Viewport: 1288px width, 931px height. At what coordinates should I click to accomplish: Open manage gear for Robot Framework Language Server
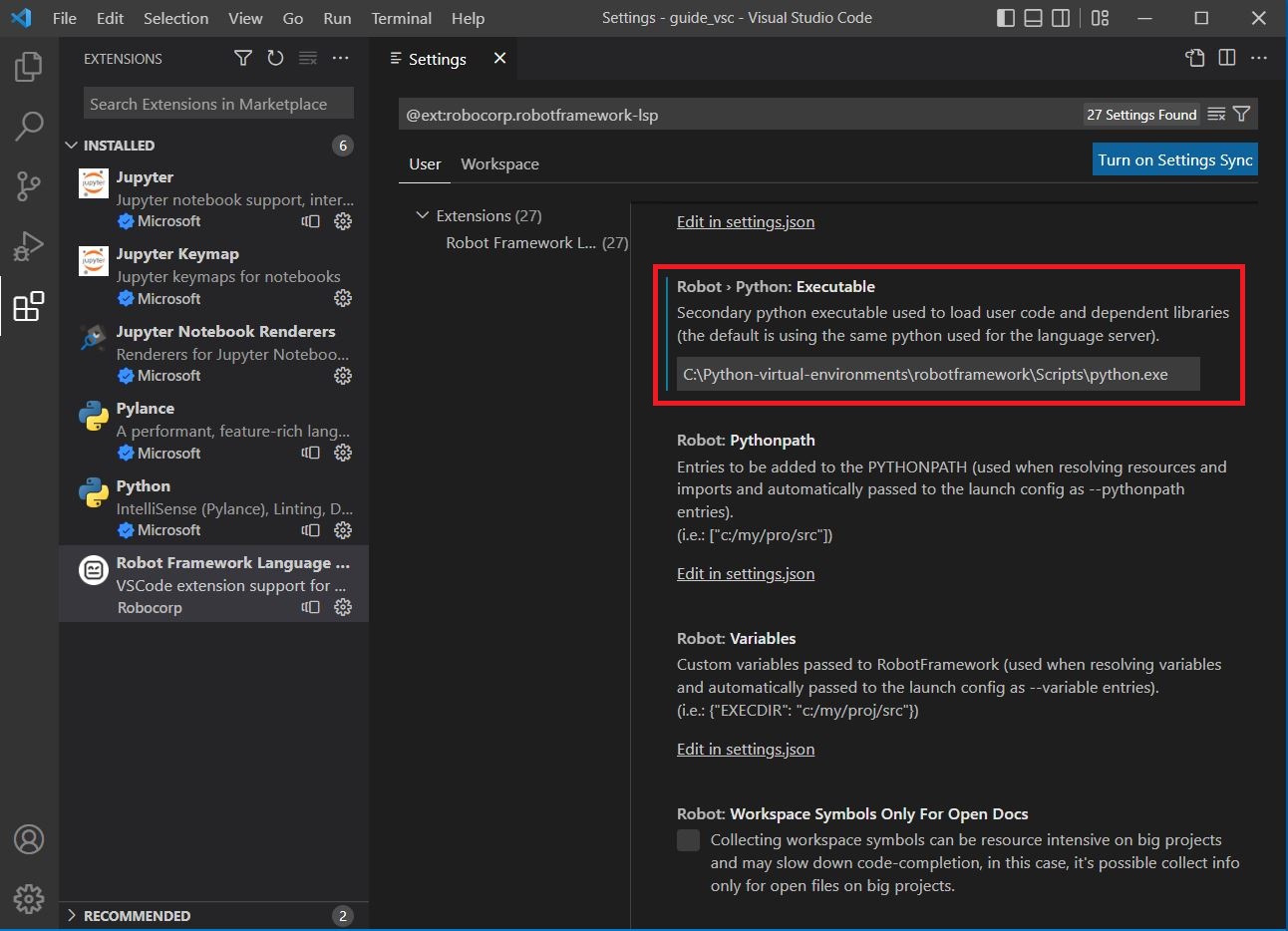pos(343,607)
